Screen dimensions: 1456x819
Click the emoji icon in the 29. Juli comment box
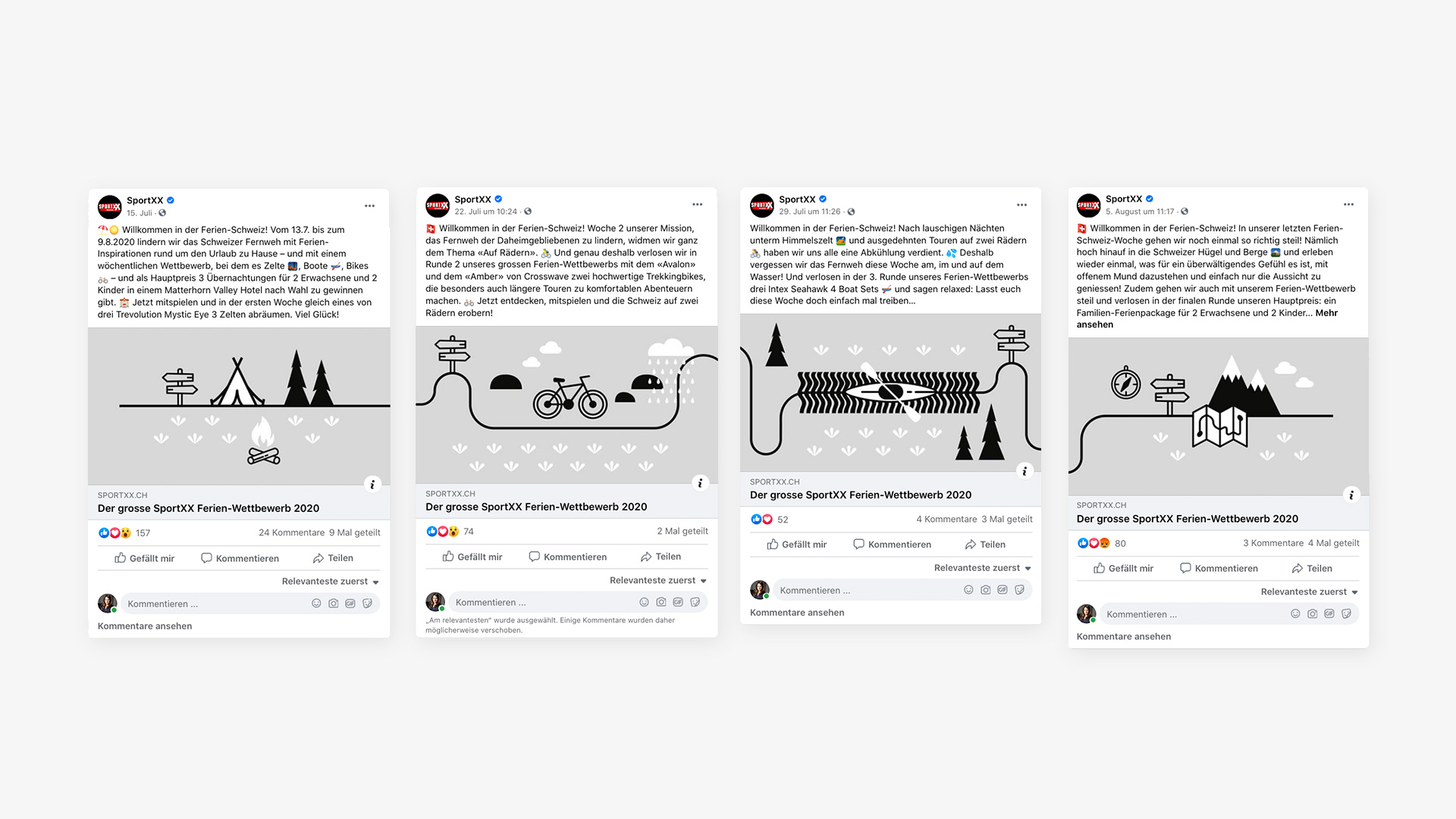968,590
